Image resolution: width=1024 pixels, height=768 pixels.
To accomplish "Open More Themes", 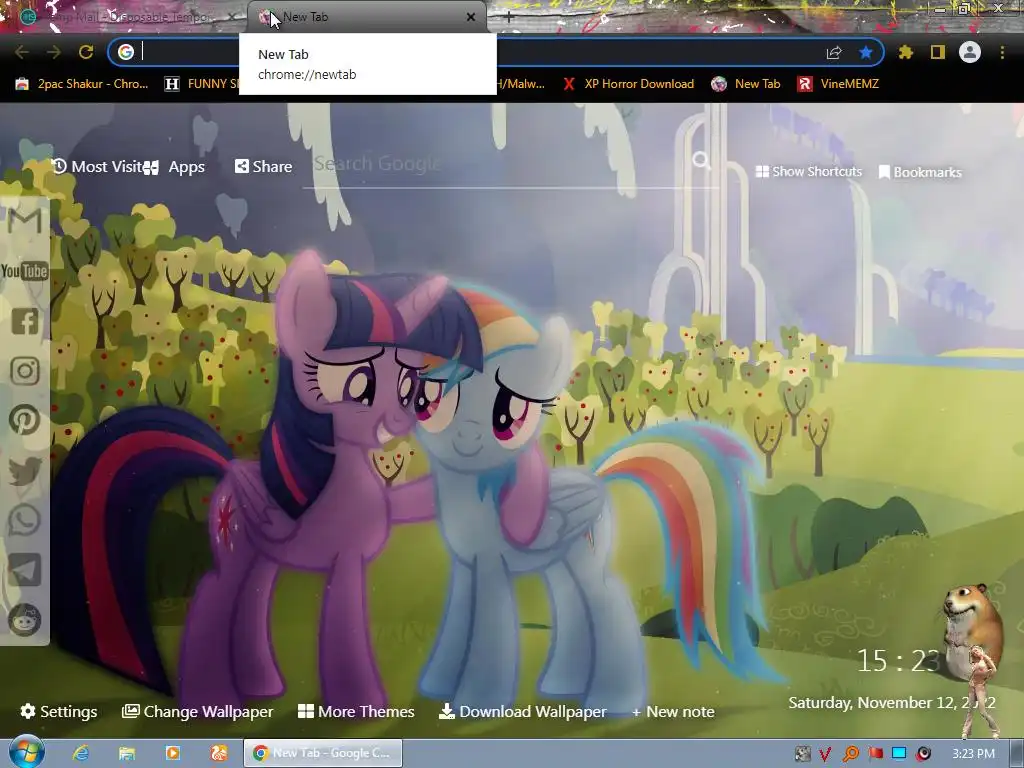I will (356, 711).
